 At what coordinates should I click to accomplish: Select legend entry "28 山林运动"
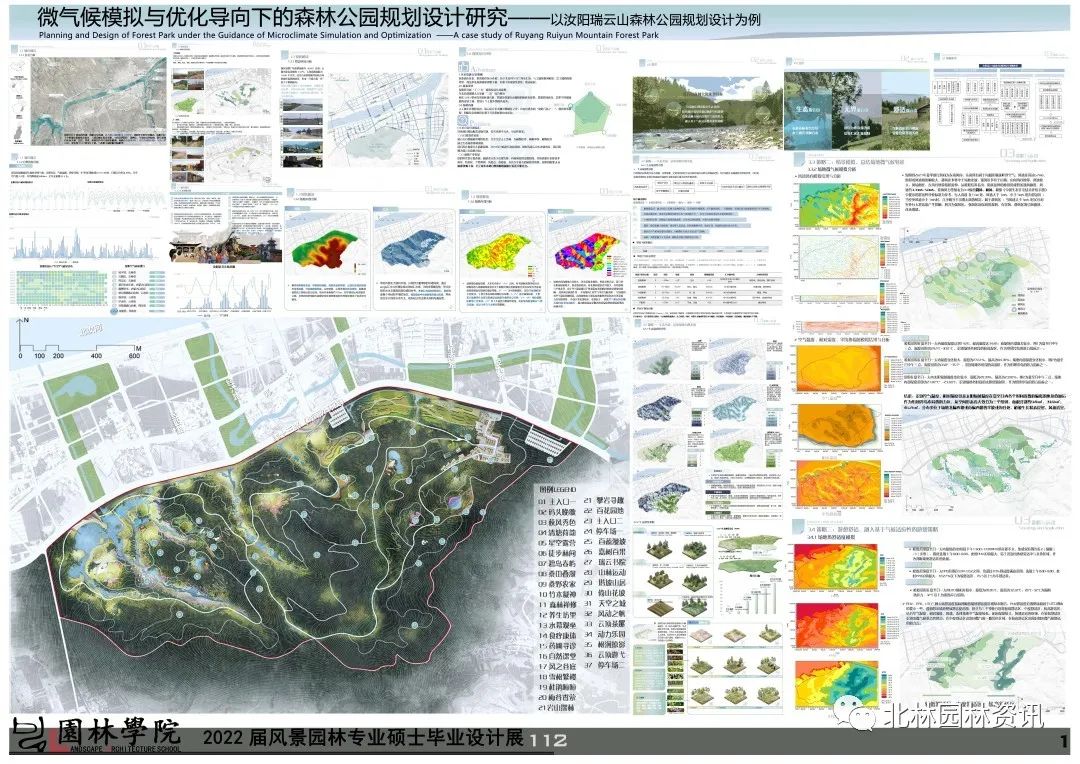(x=604, y=573)
